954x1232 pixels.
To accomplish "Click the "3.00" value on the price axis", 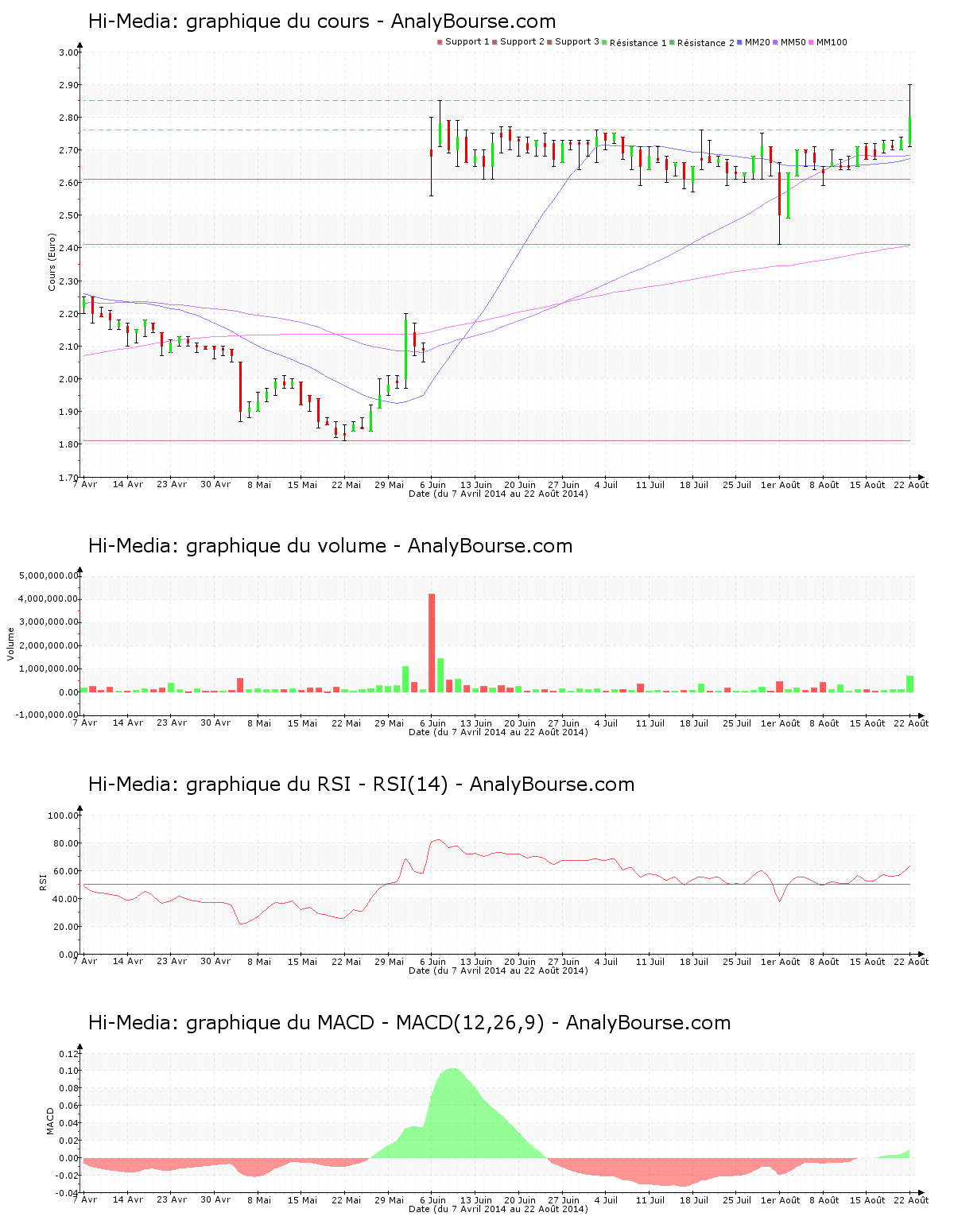I will 69,52.
